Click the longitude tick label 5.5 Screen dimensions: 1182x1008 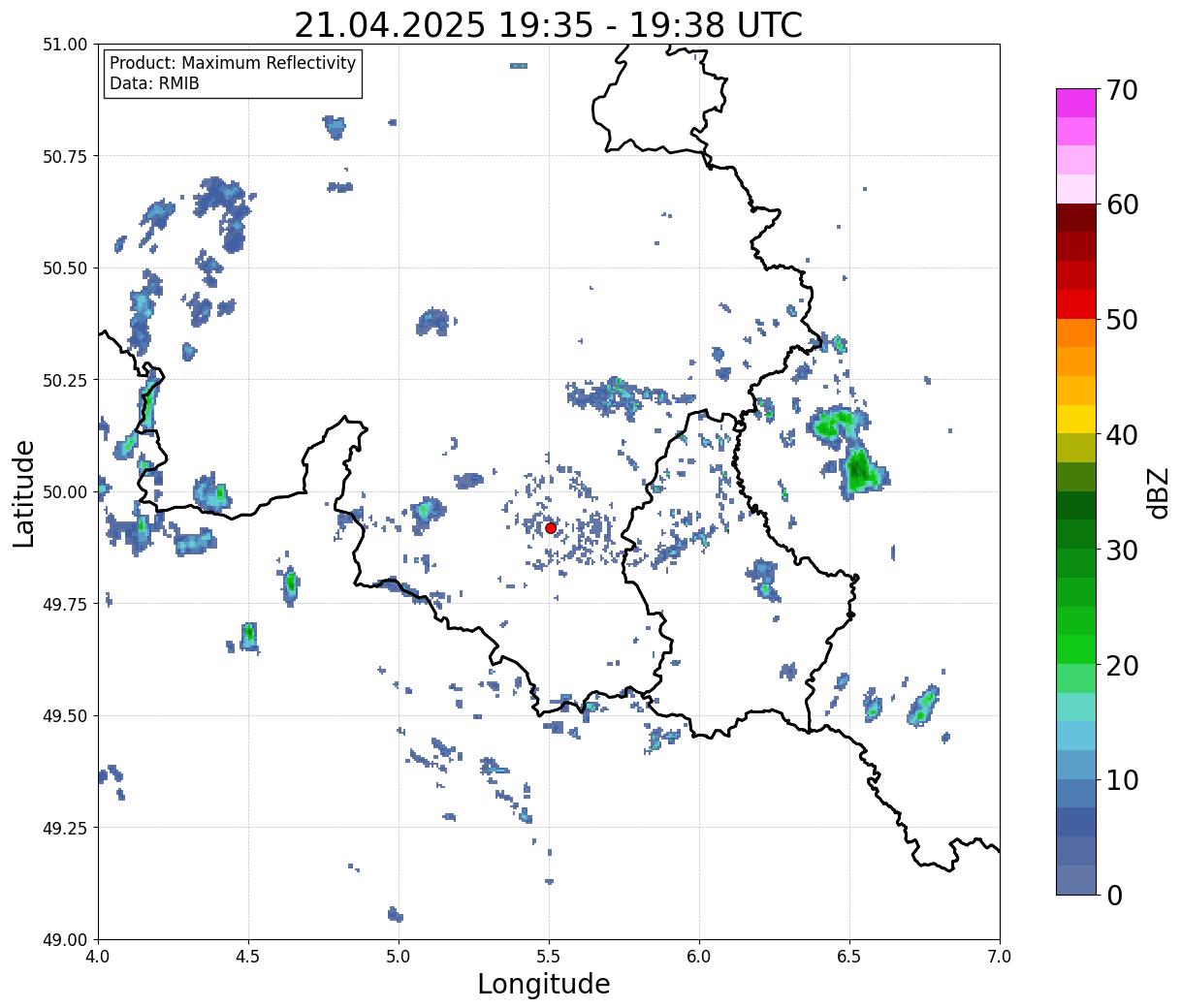pyautogui.click(x=549, y=957)
